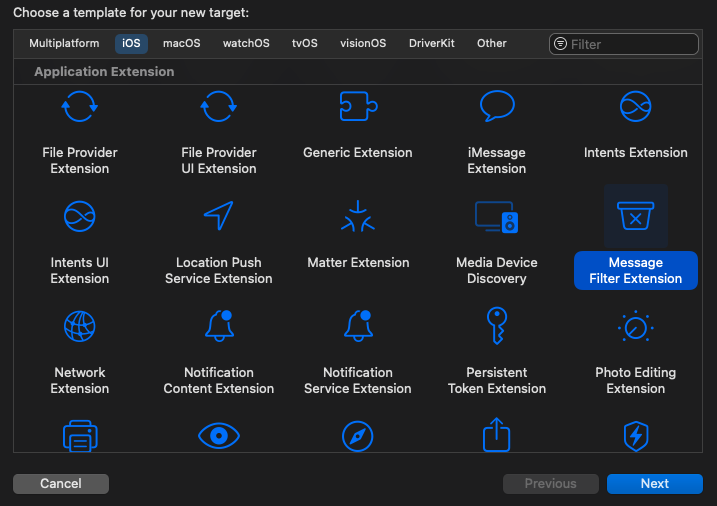Screen dimensions: 717x506
Task: Open the visionOS tab
Action: click(x=363, y=43)
